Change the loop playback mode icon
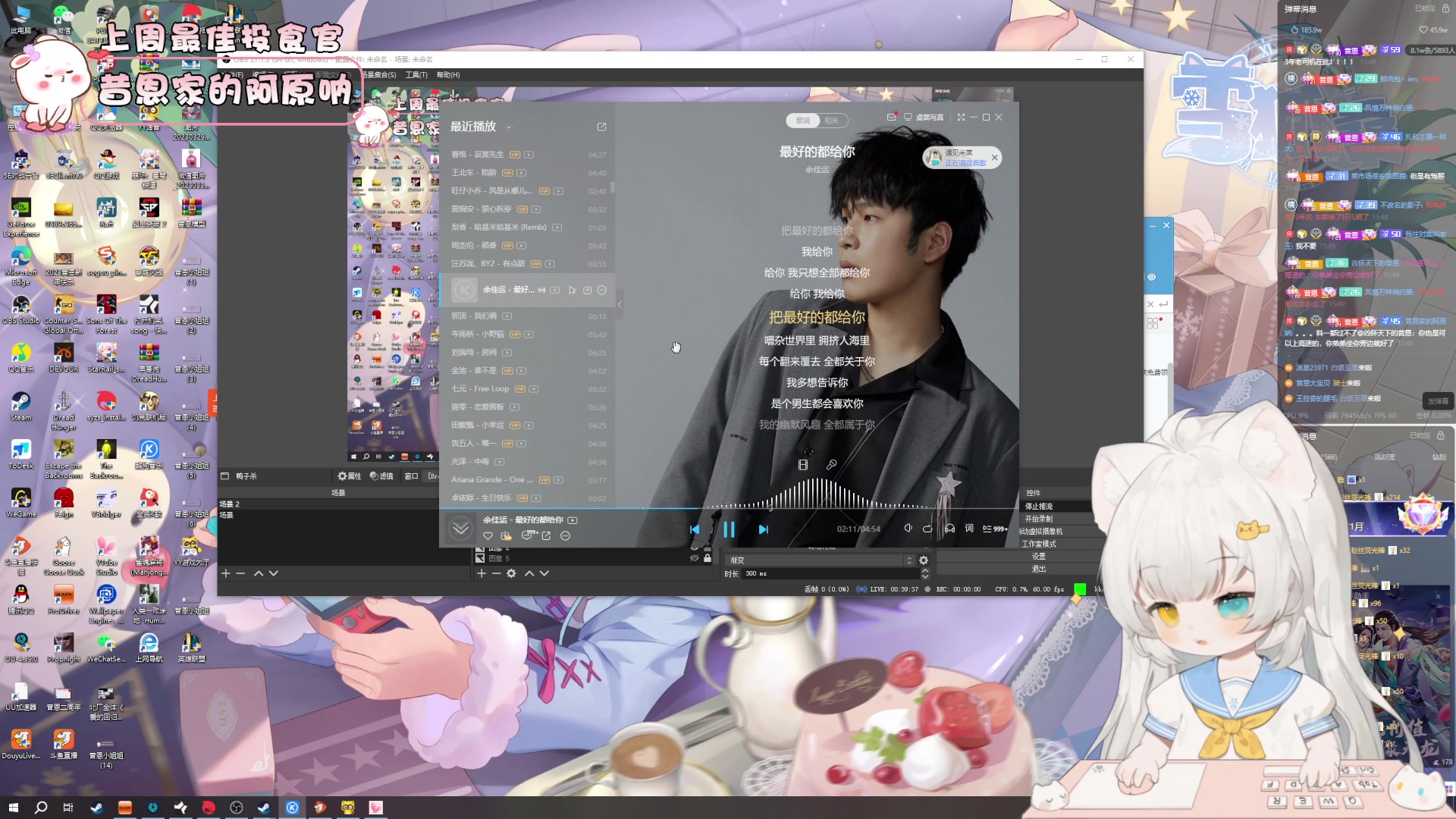1456x819 pixels. point(927,529)
